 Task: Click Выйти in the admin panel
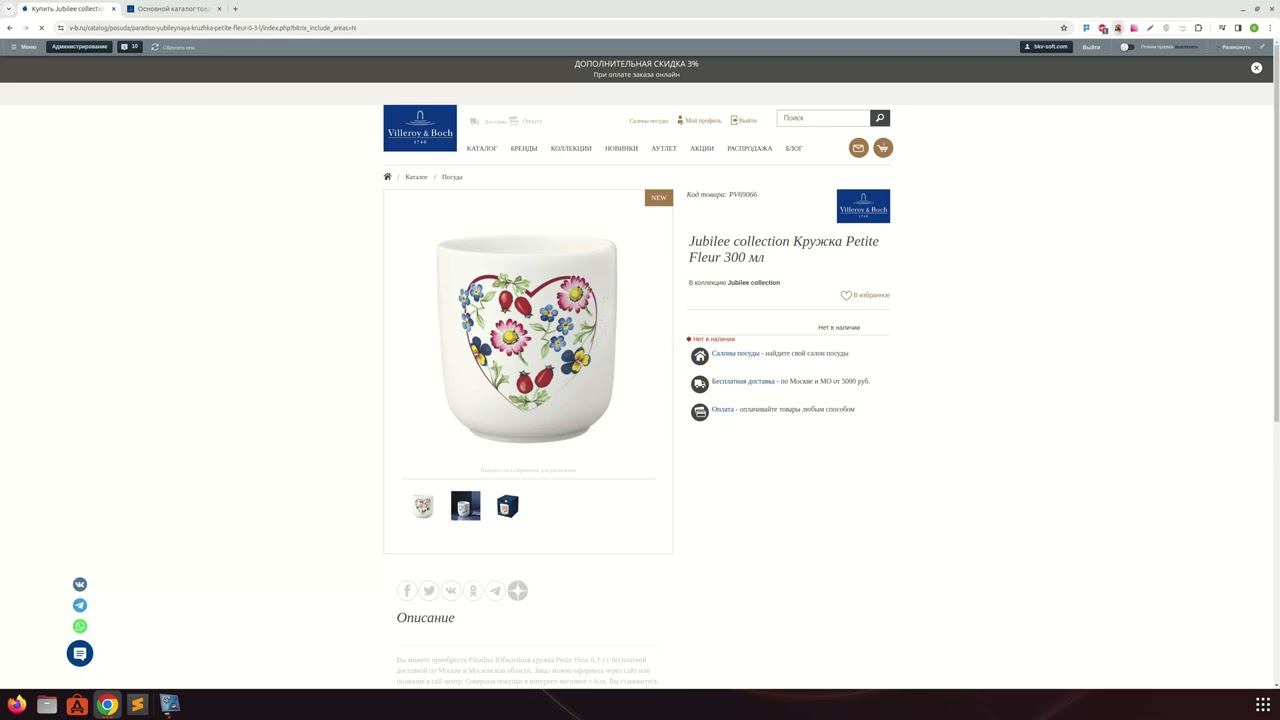[1091, 47]
